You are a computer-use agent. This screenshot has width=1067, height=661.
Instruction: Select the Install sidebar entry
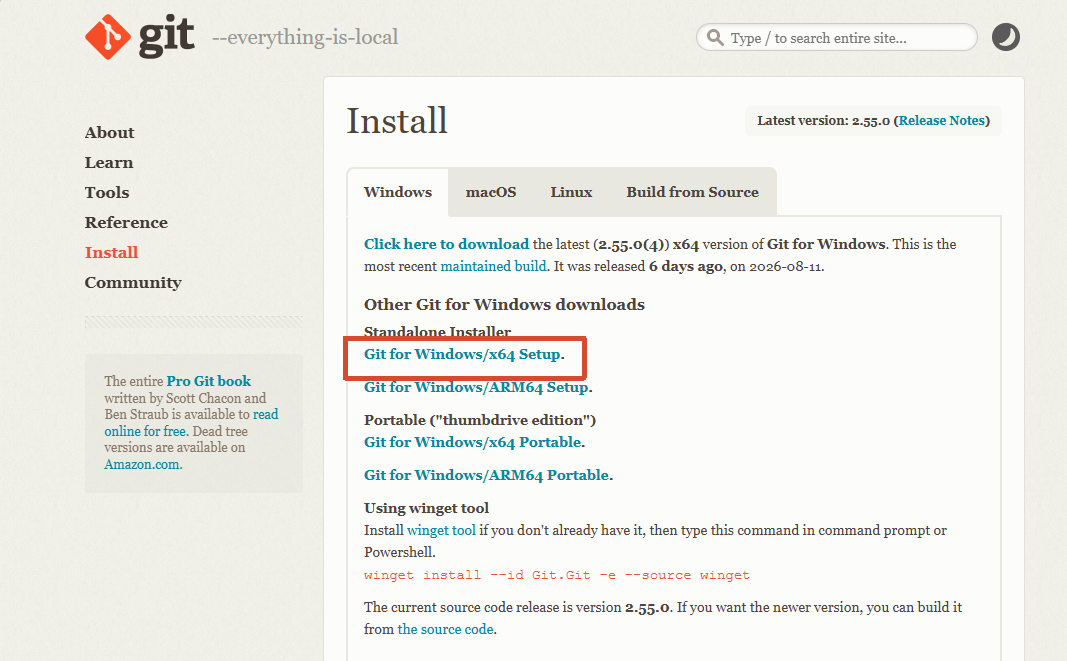(112, 253)
